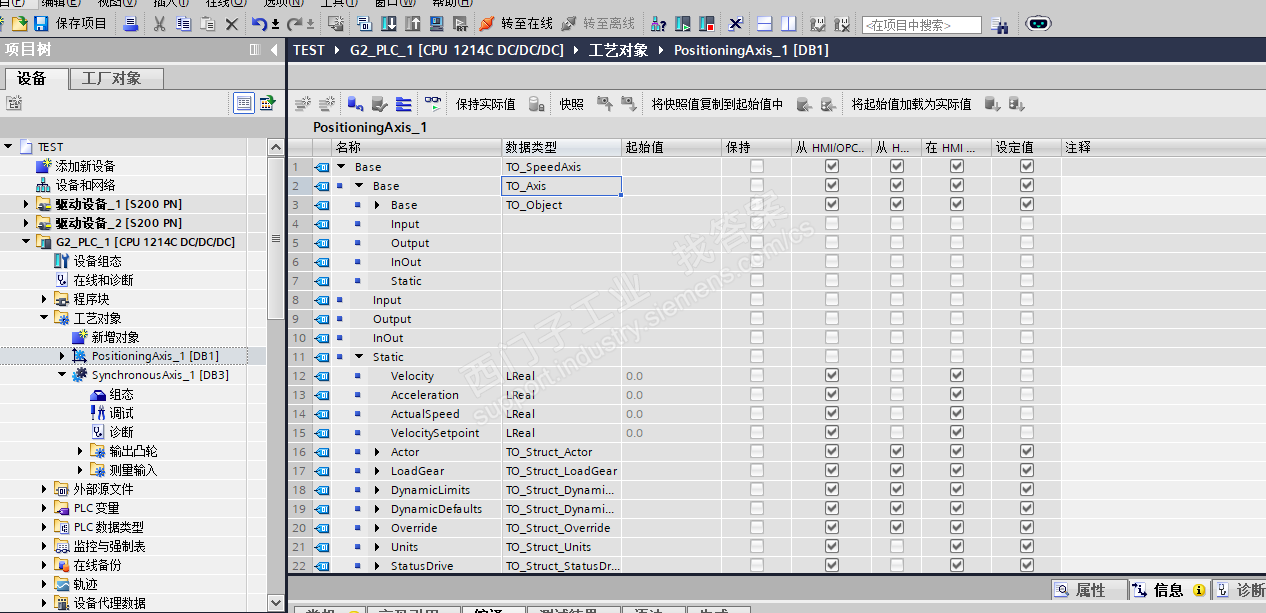This screenshot has width=1266, height=613.
Task: Expand 程序块 folder in project tree
Action: coord(44,299)
